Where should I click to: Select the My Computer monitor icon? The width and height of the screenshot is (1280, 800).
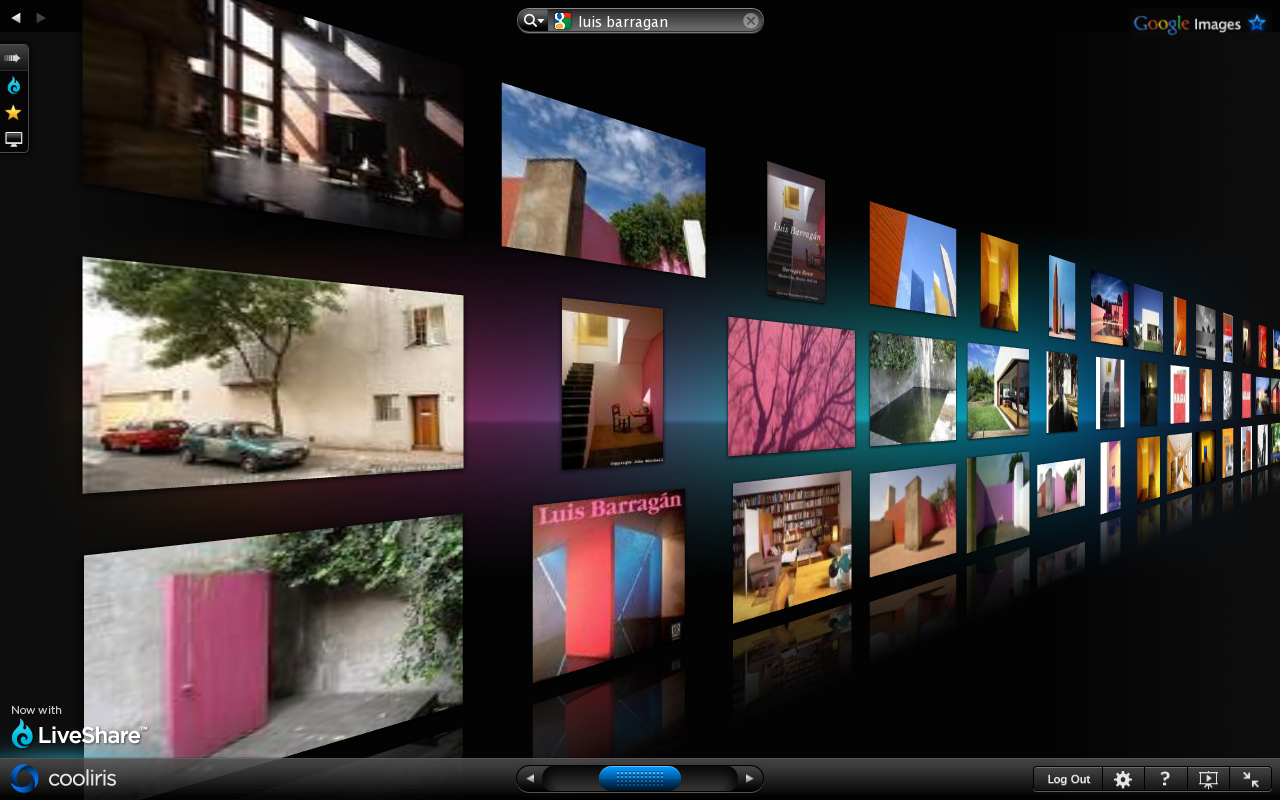click(13, 140)
